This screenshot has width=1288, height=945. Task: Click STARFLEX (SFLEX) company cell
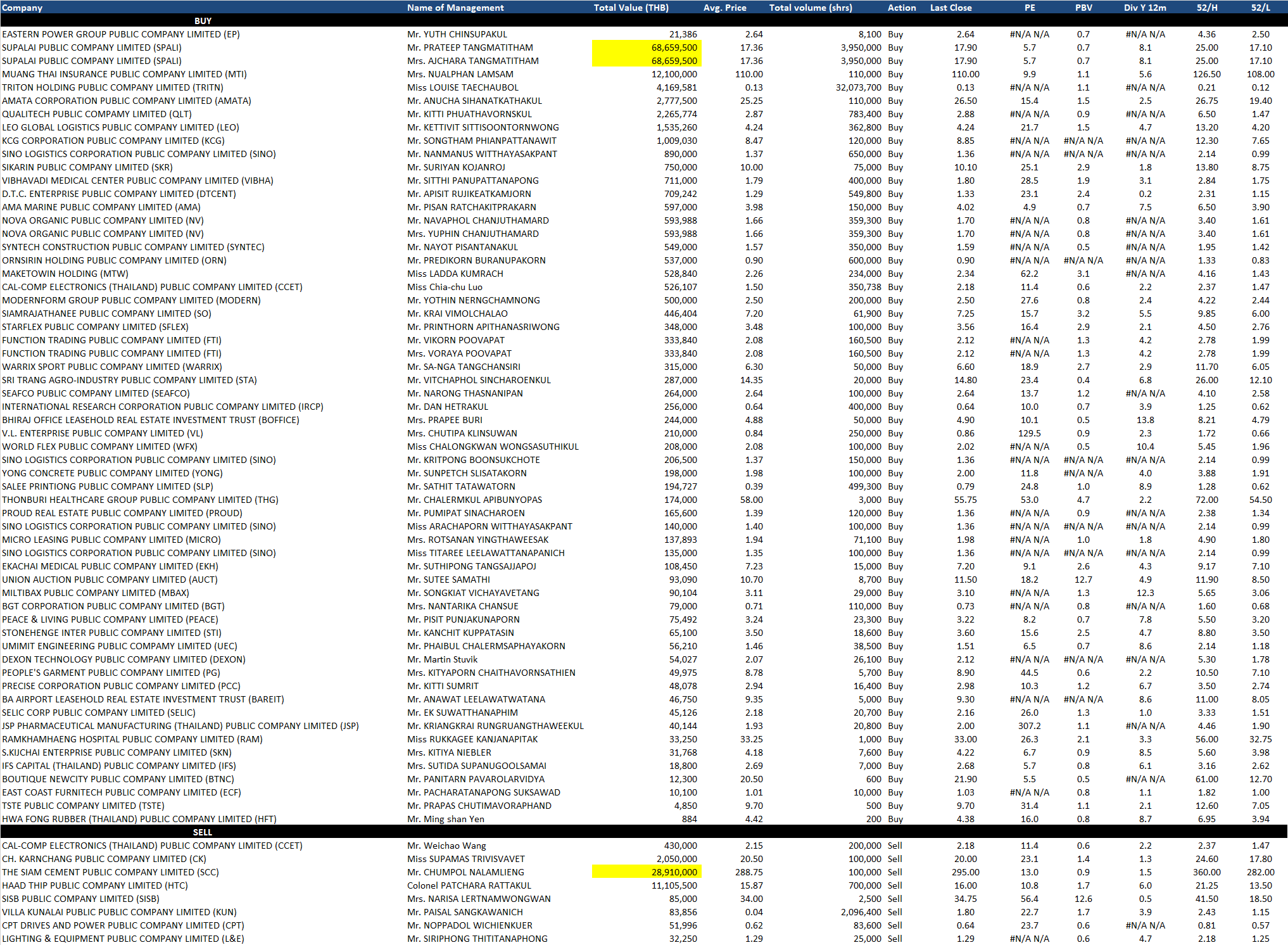click(95, 327)
